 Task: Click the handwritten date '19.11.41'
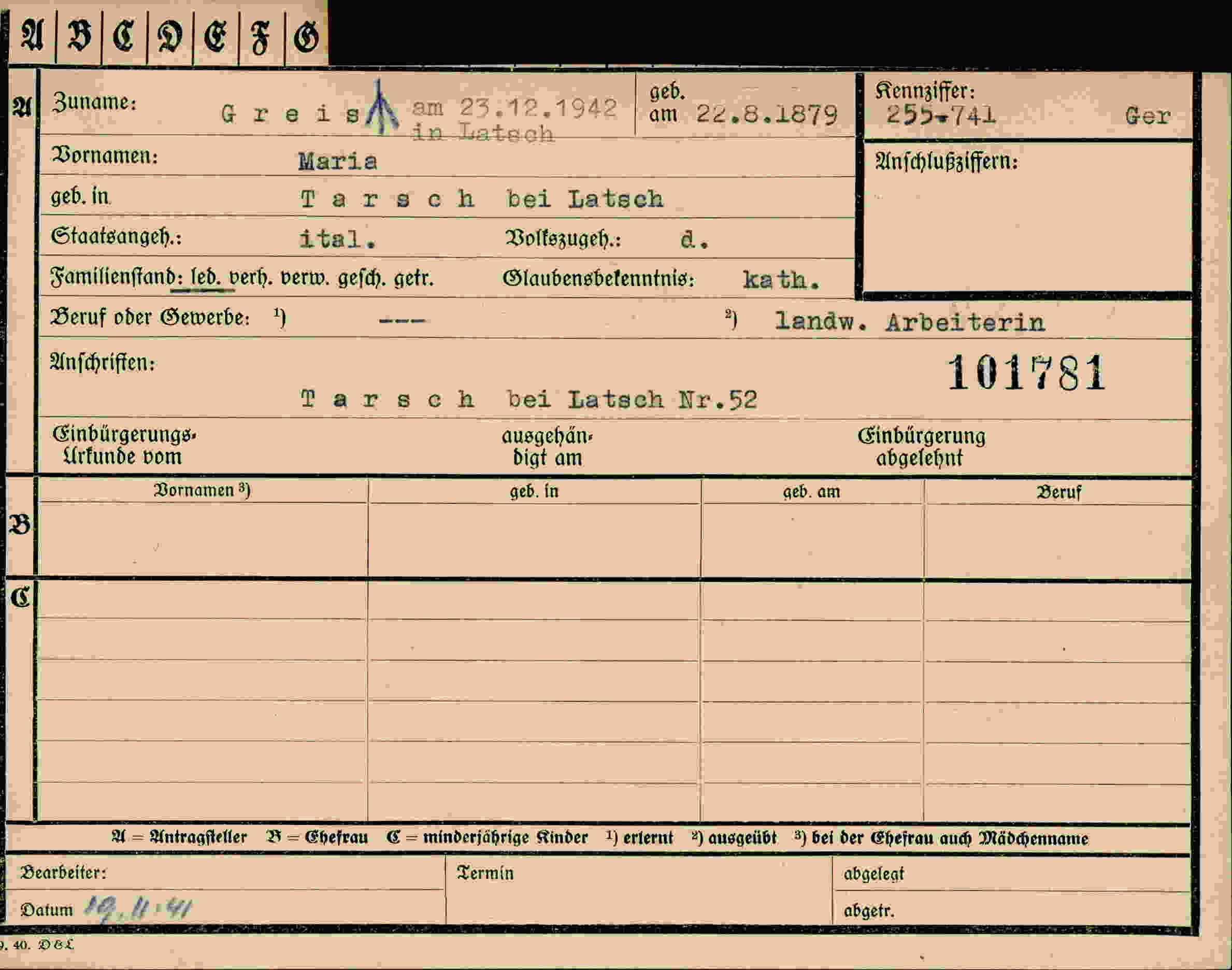[138, 909]
